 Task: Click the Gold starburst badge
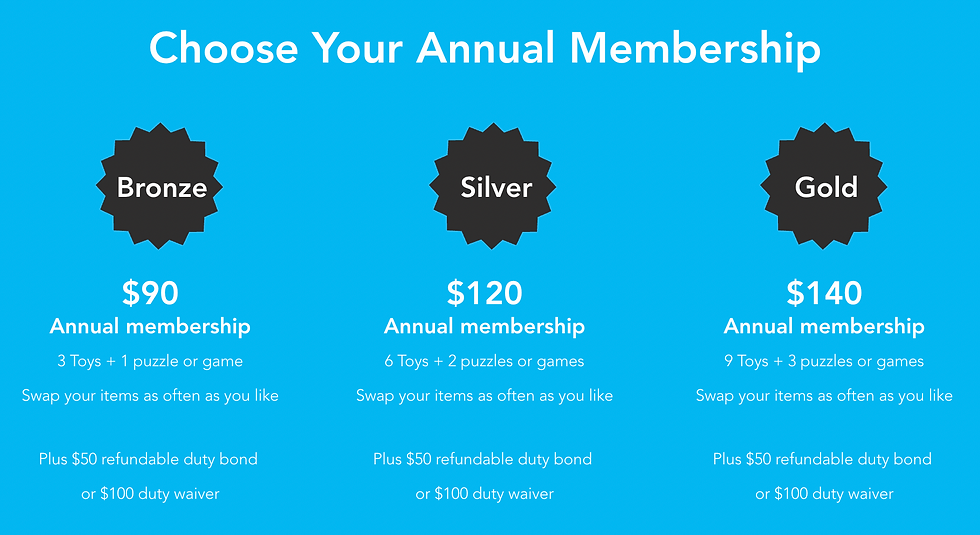click(824, 186)
